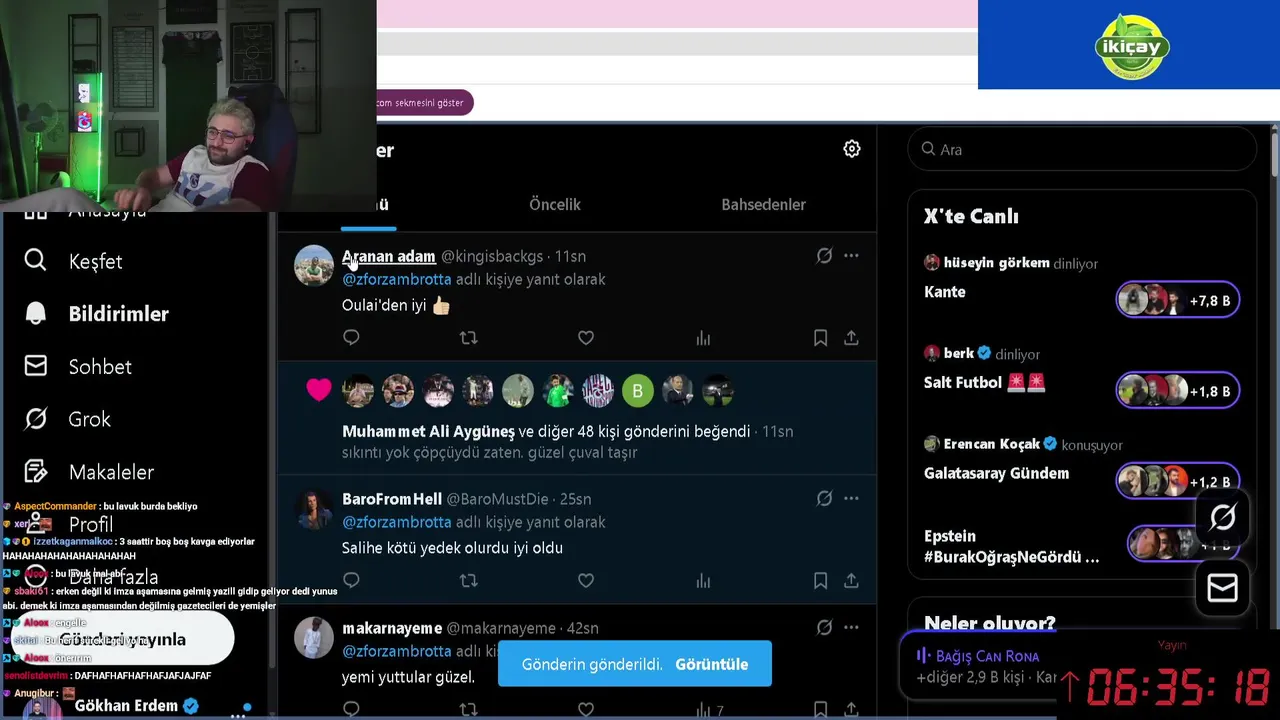Open more options on BaroFromHell's post
This screenshot has height=720, width=1280.
tap(851, 498)
